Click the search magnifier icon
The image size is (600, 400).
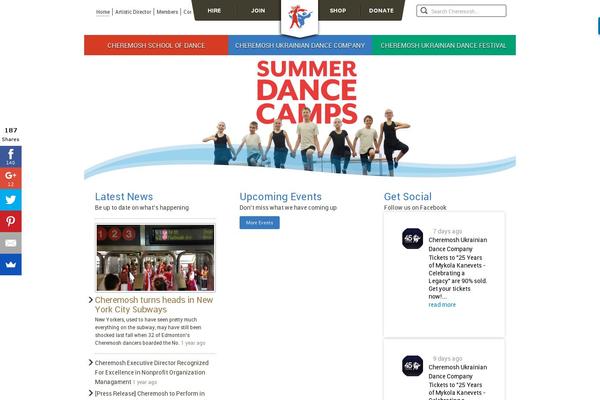(x=424, y=11)
